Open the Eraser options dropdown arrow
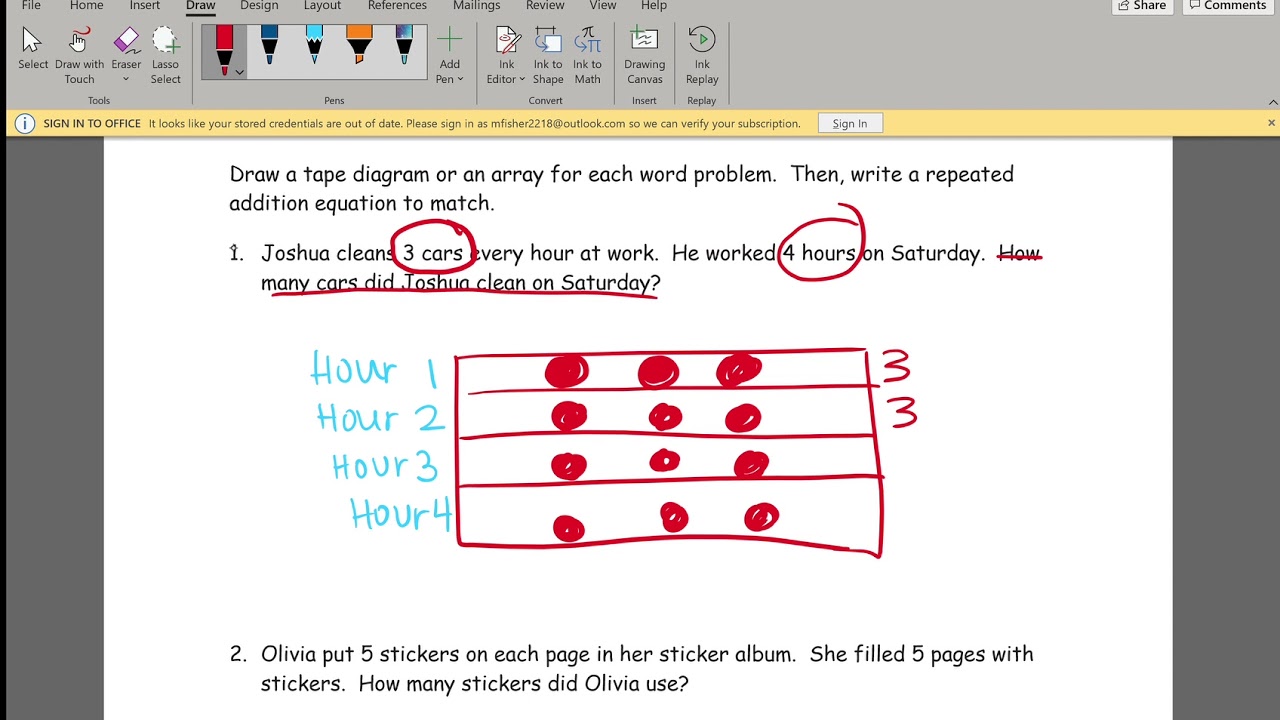The width and height of the screenshot is (1280, 720). (x=126, y=79)
